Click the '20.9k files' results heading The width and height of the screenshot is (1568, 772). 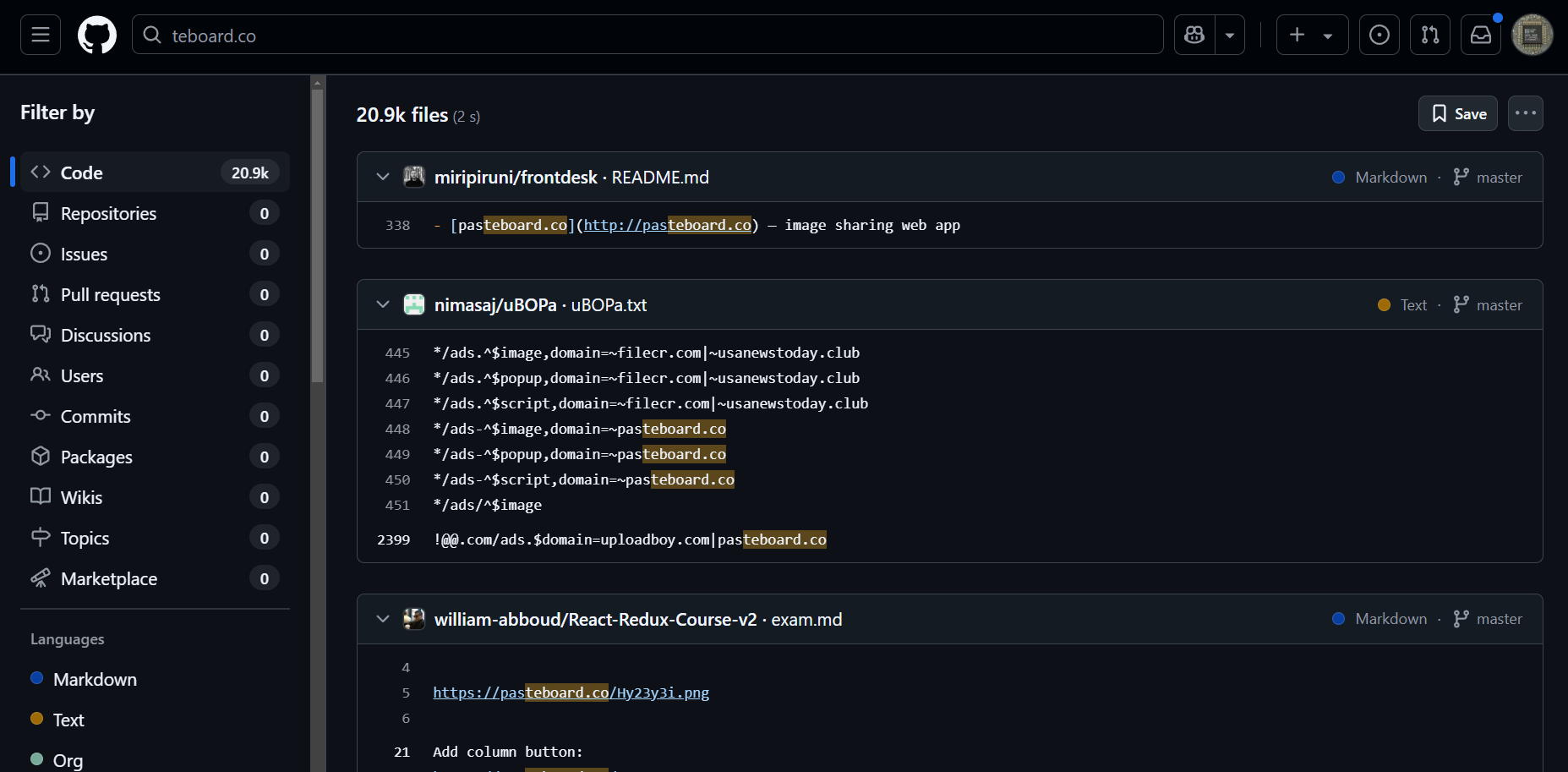click(402, 114)
